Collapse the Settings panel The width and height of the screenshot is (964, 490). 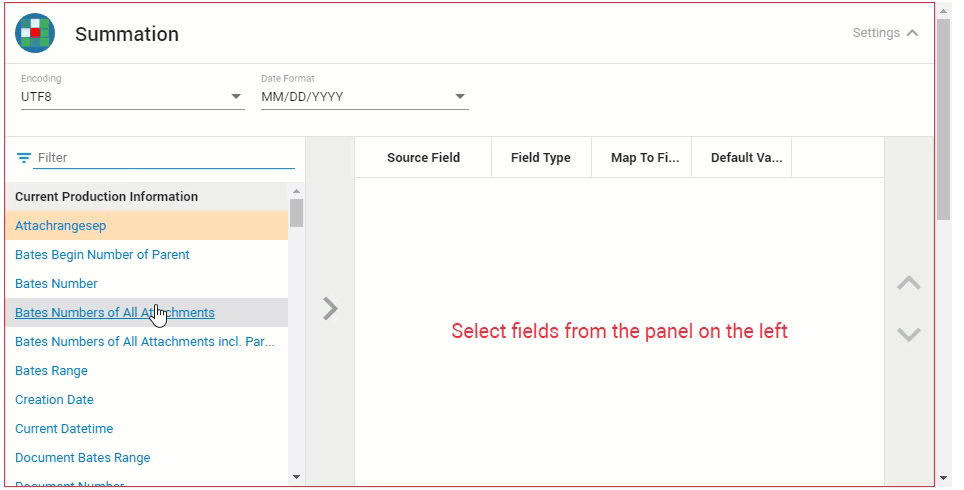pos(885,33)
